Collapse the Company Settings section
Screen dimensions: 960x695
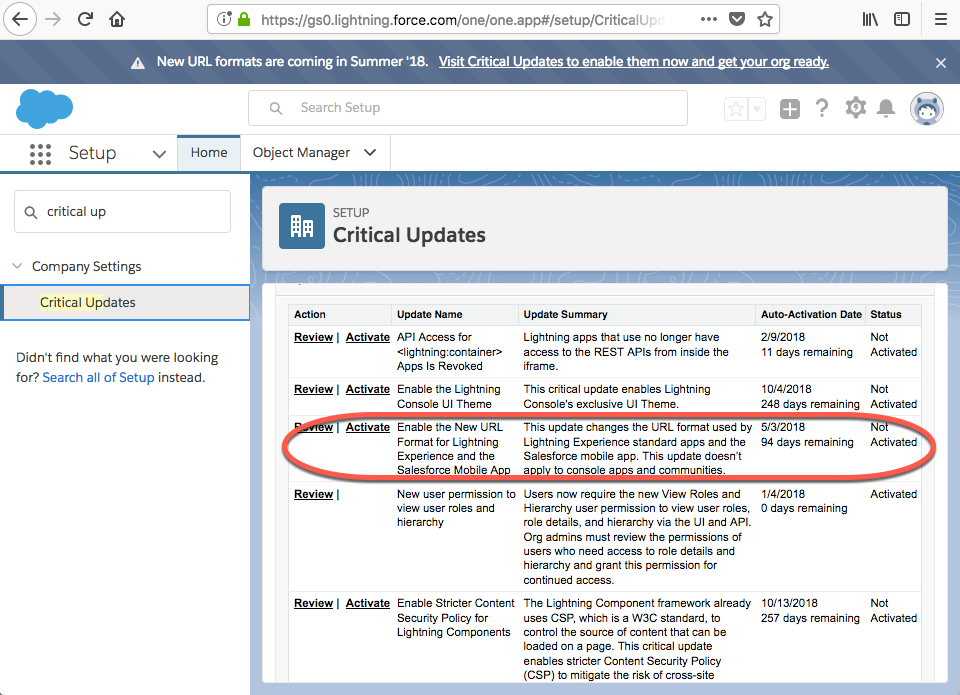click(x=18, y=266)
